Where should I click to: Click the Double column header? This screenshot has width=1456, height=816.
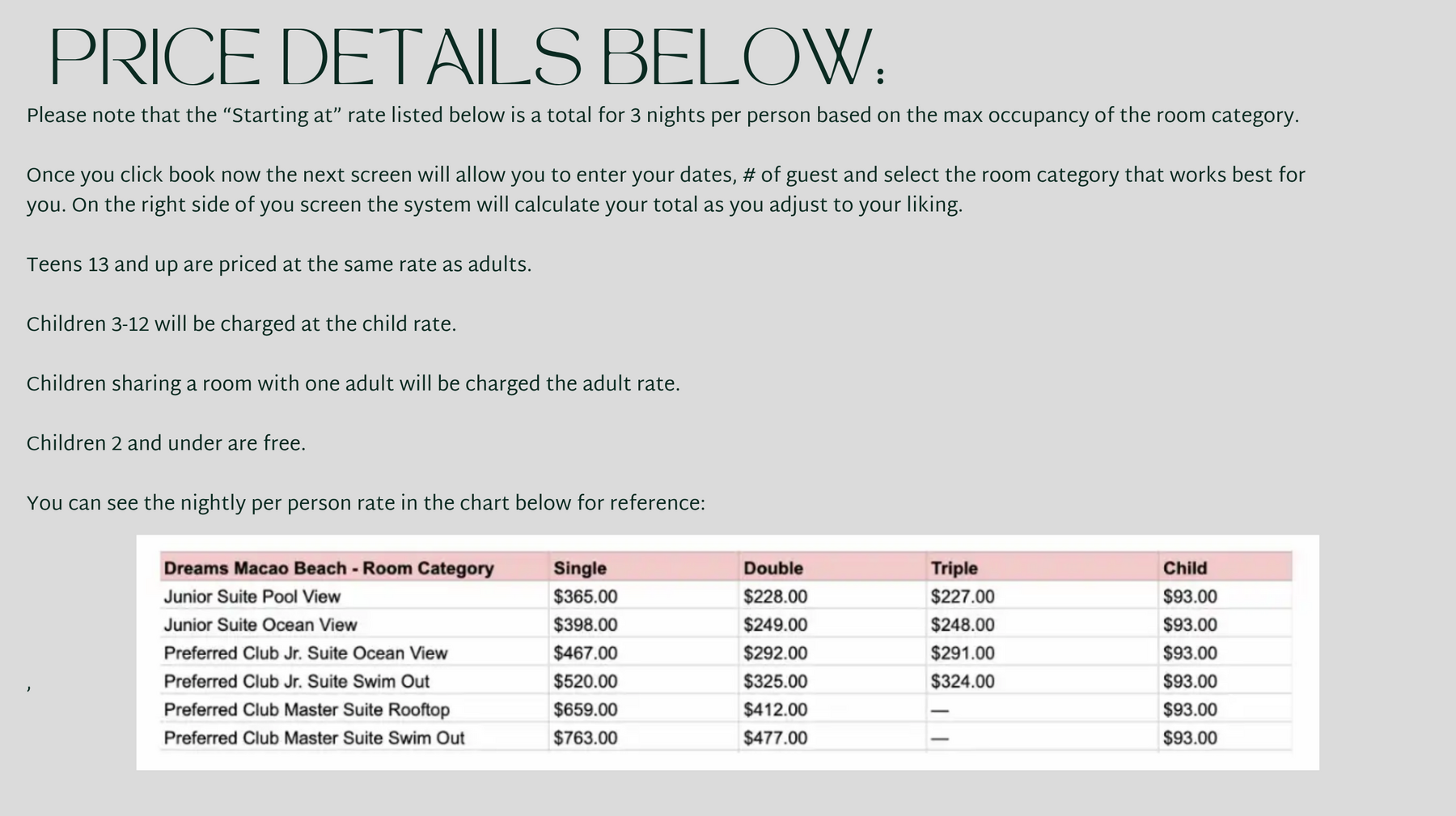point(773,568)
